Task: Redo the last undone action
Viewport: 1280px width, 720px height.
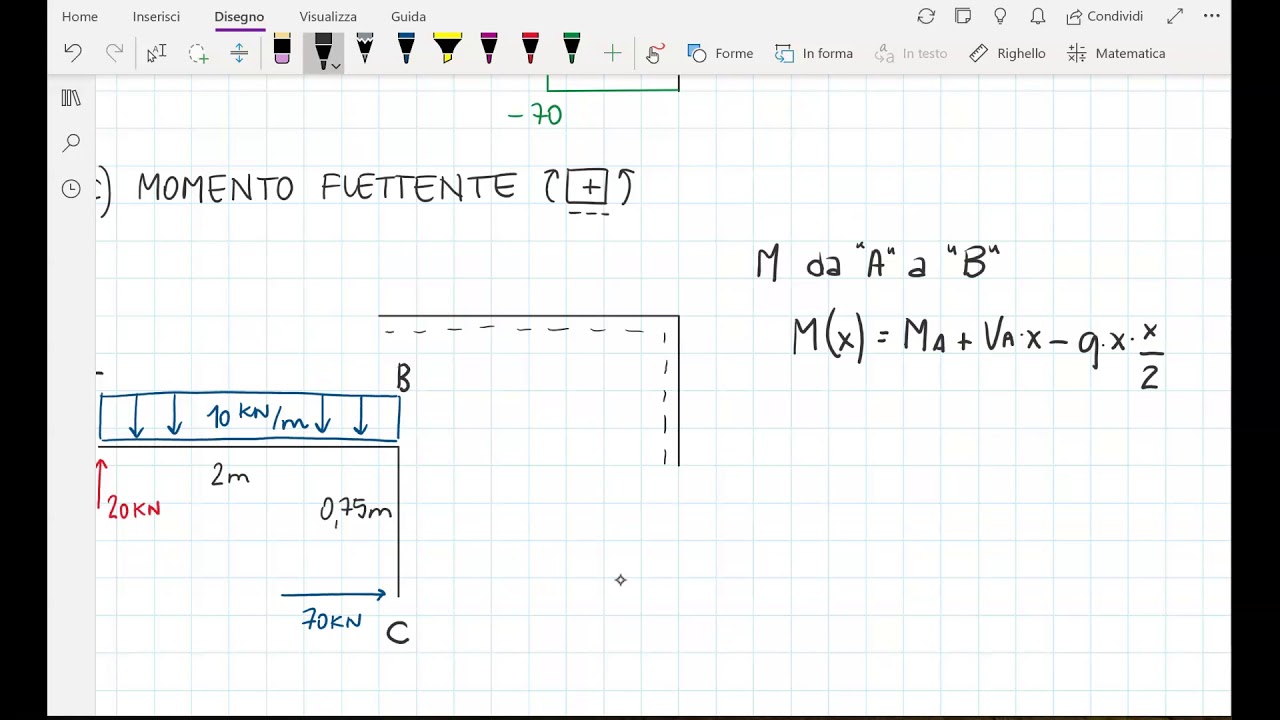Action: click(114, 53)
